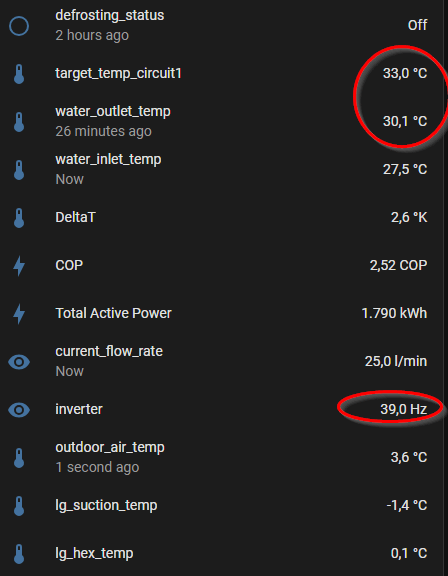Click the eye icon beside current_flow_rate
Viewport: 448px width, 576px height.
(x=19, y=362)
